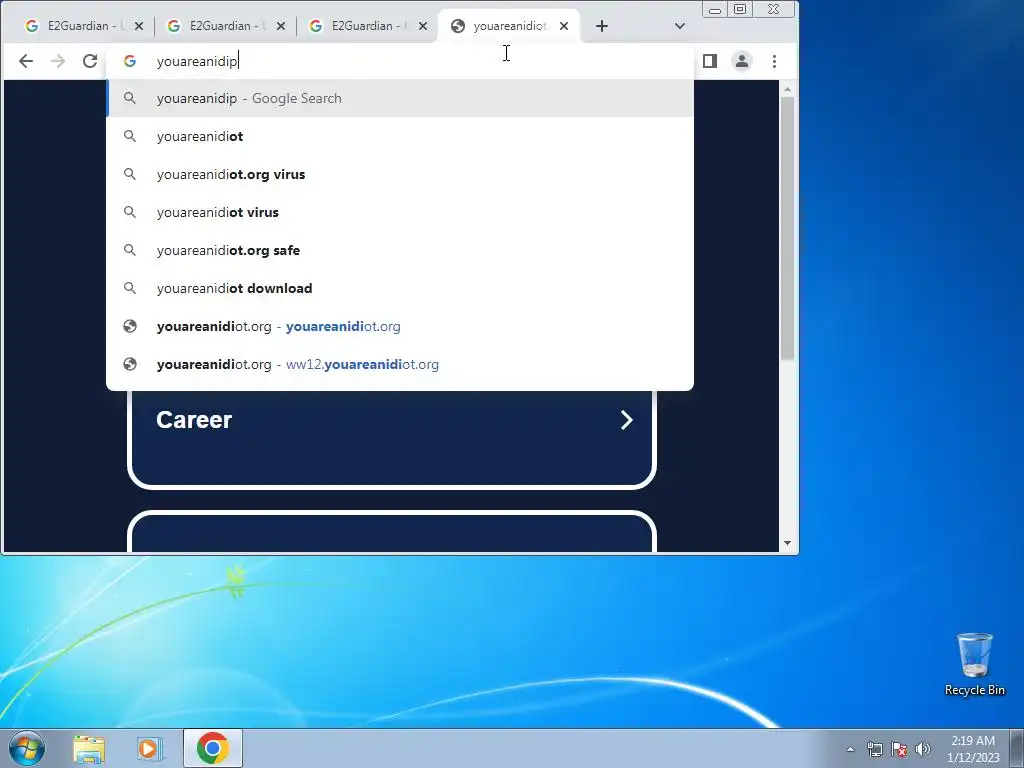Image resolution: width=1024 pixels, height=768 pixels.
Task: Click the page scrollbar down arrow
Action: (787, 543)
